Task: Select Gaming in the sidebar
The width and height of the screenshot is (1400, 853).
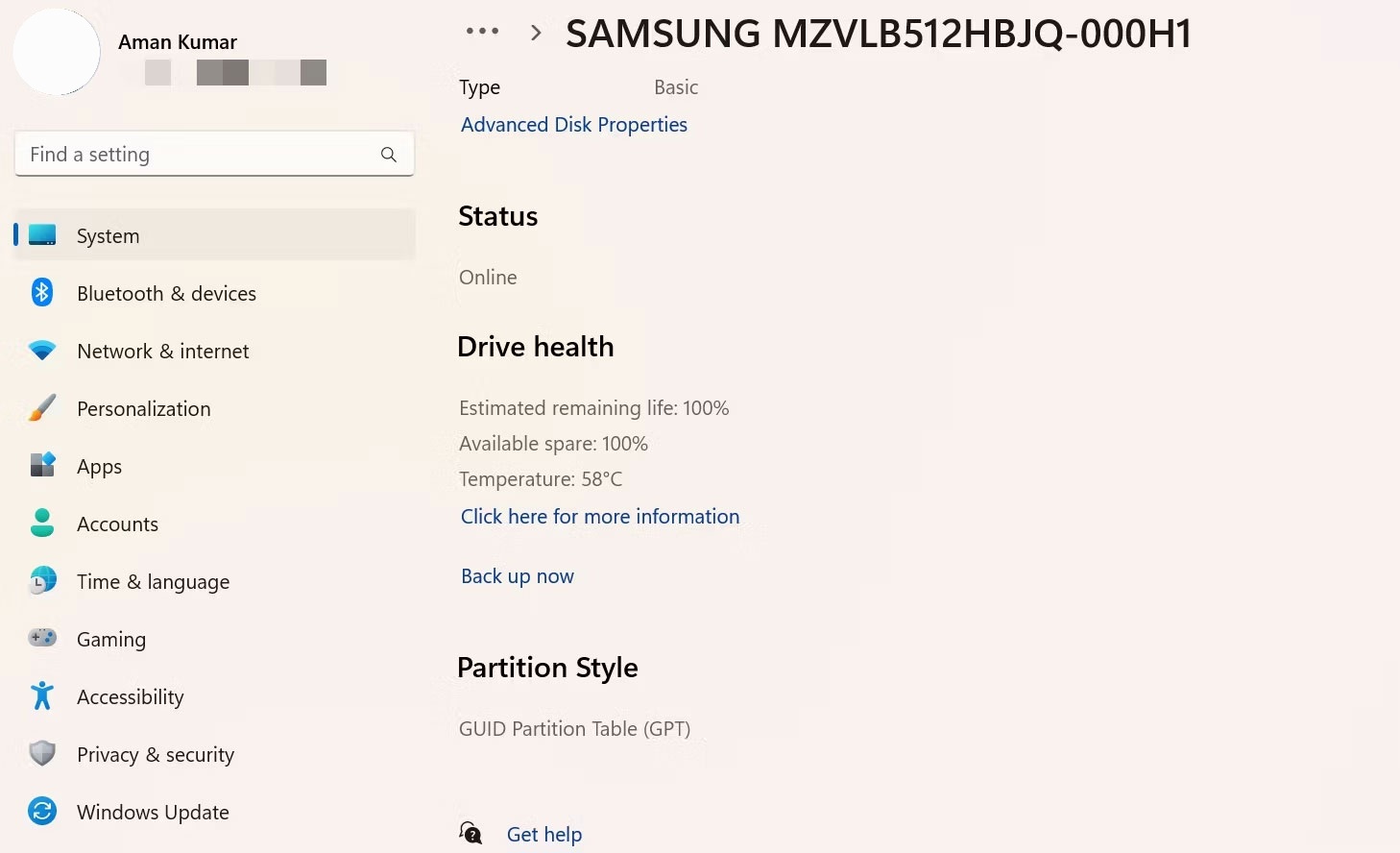Action: point(215,639)
